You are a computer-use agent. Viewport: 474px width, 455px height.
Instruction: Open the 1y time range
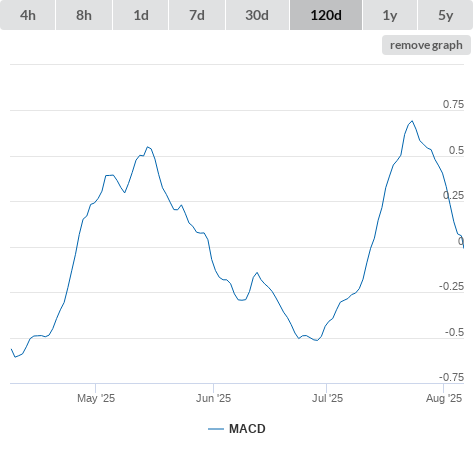(390, 15)
